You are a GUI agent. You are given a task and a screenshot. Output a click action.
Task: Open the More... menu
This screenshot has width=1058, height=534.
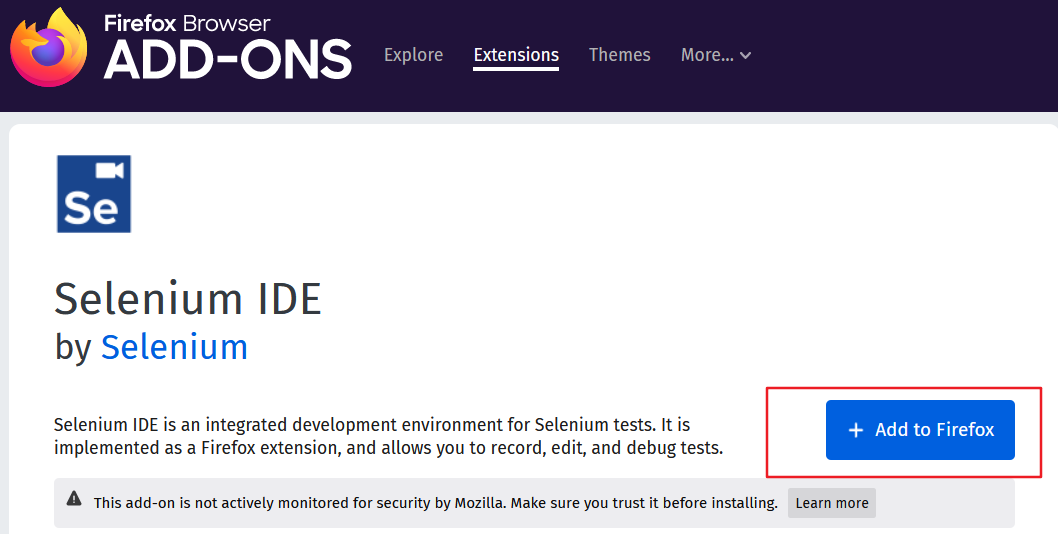(716, 55)
